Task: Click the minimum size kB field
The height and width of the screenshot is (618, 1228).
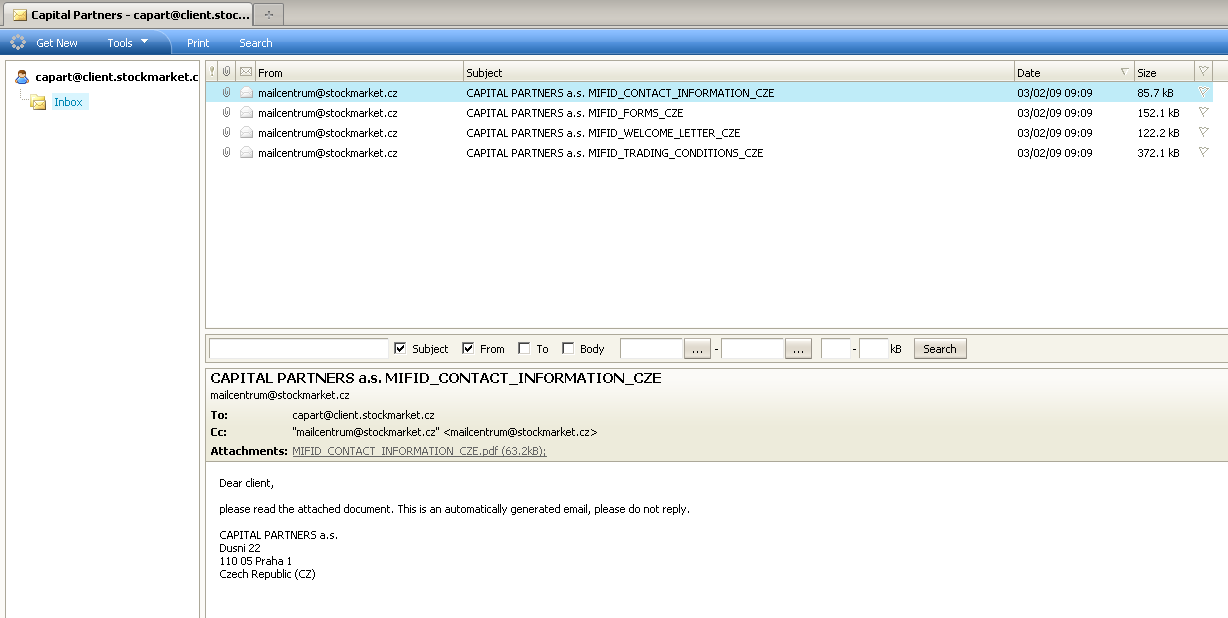Action: (836, 348)
